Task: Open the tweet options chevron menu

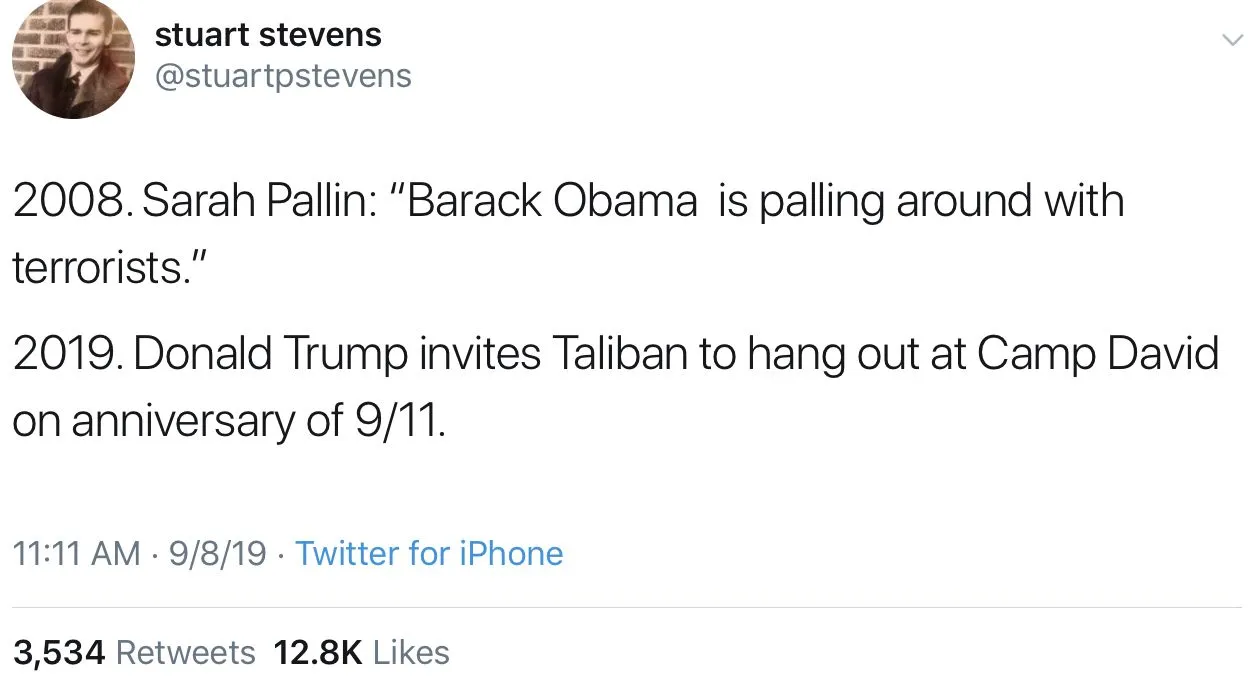Action: point(1231,39)
